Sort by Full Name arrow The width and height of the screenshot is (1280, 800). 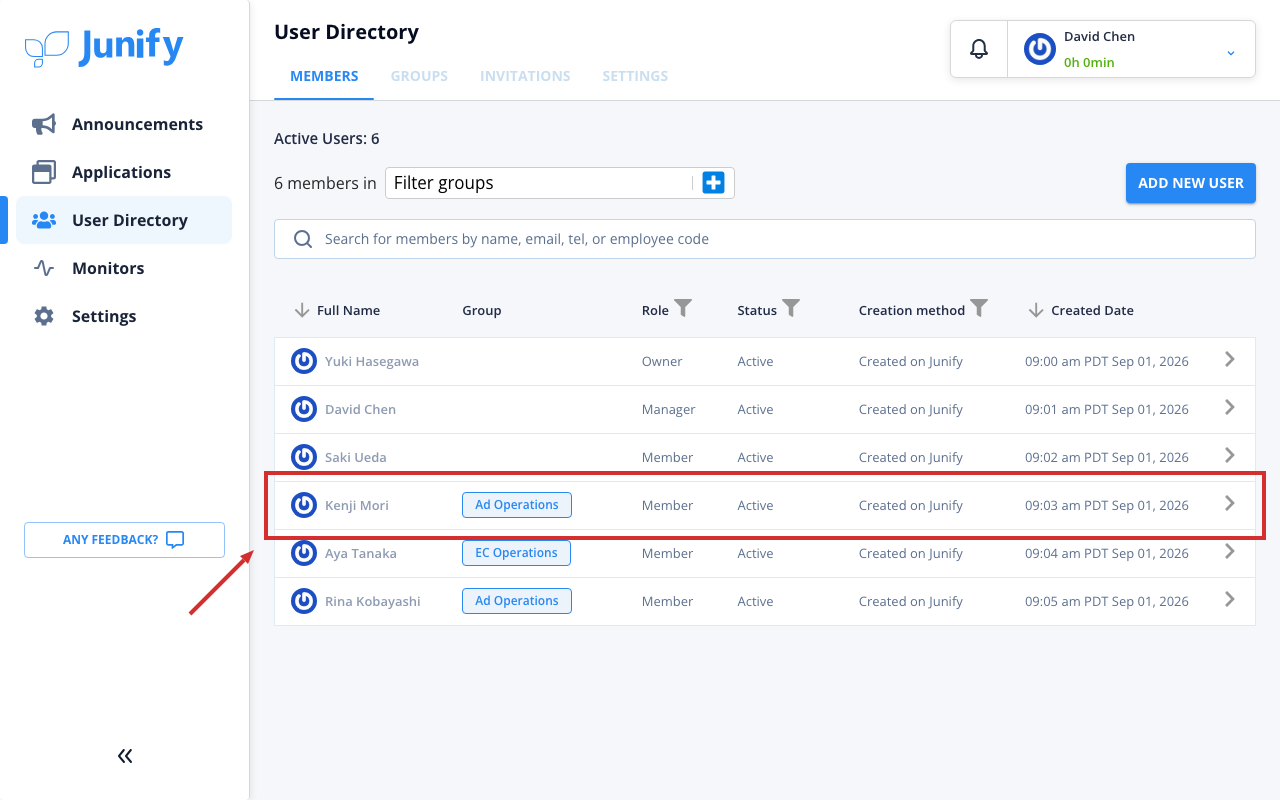tap(302, 310)
